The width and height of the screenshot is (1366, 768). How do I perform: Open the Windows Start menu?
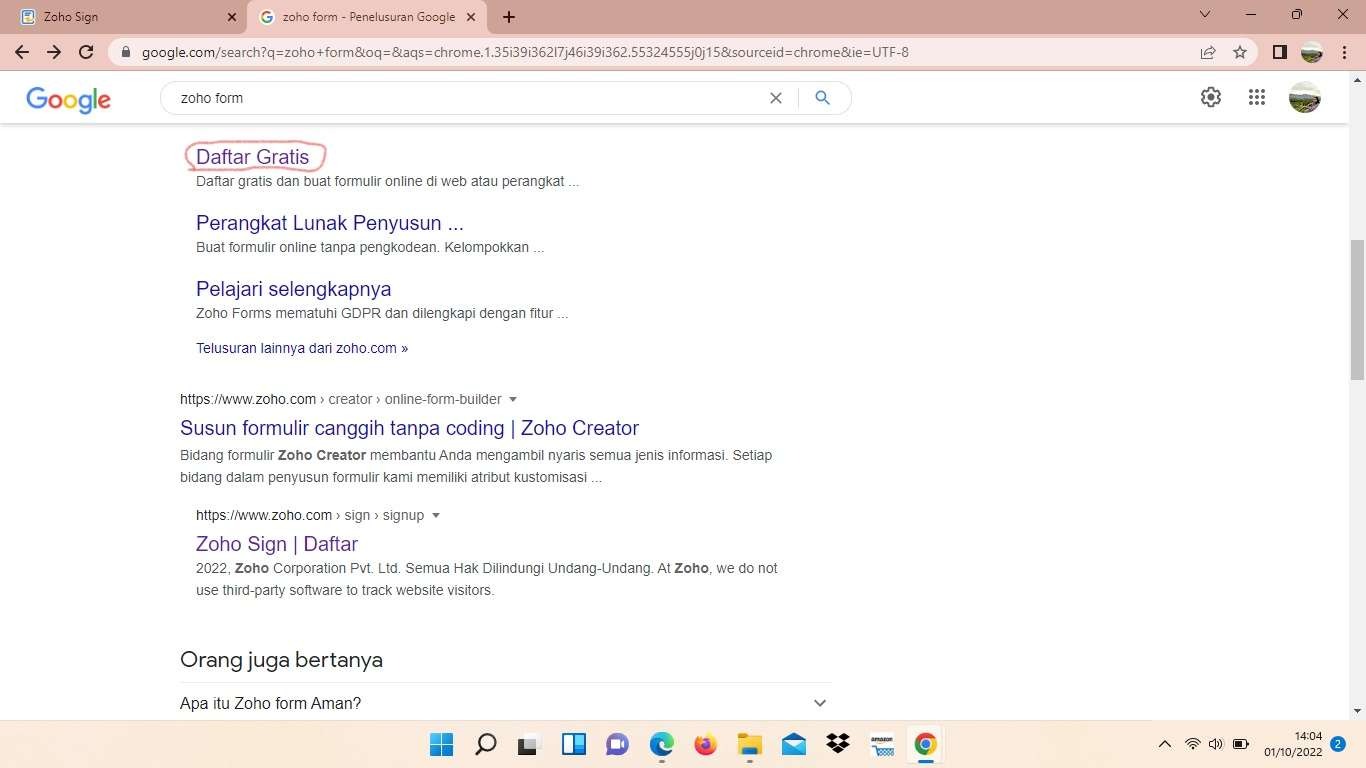point(441,744)
